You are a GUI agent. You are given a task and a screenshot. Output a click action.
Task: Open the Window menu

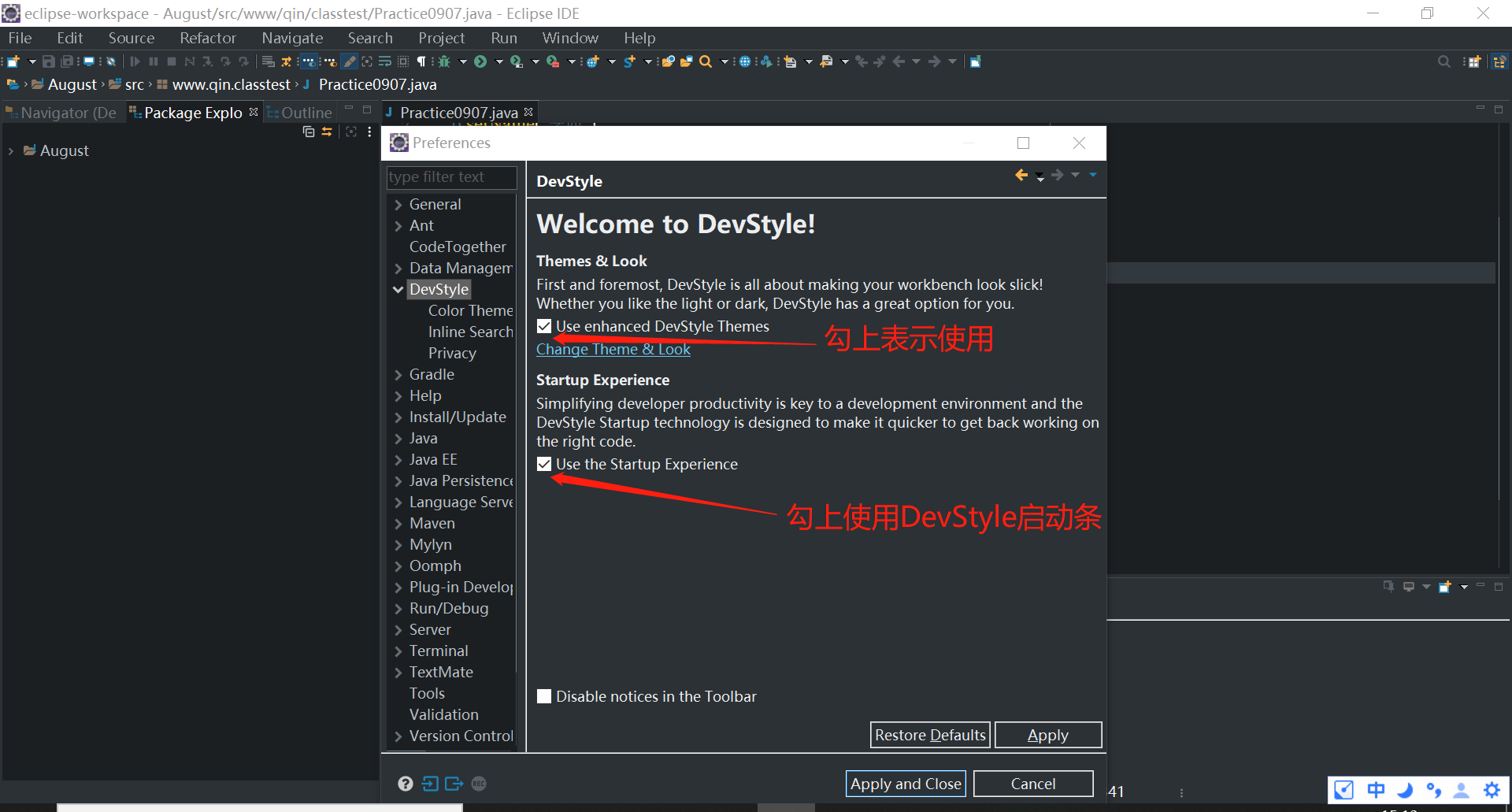[x=570, y=38]
